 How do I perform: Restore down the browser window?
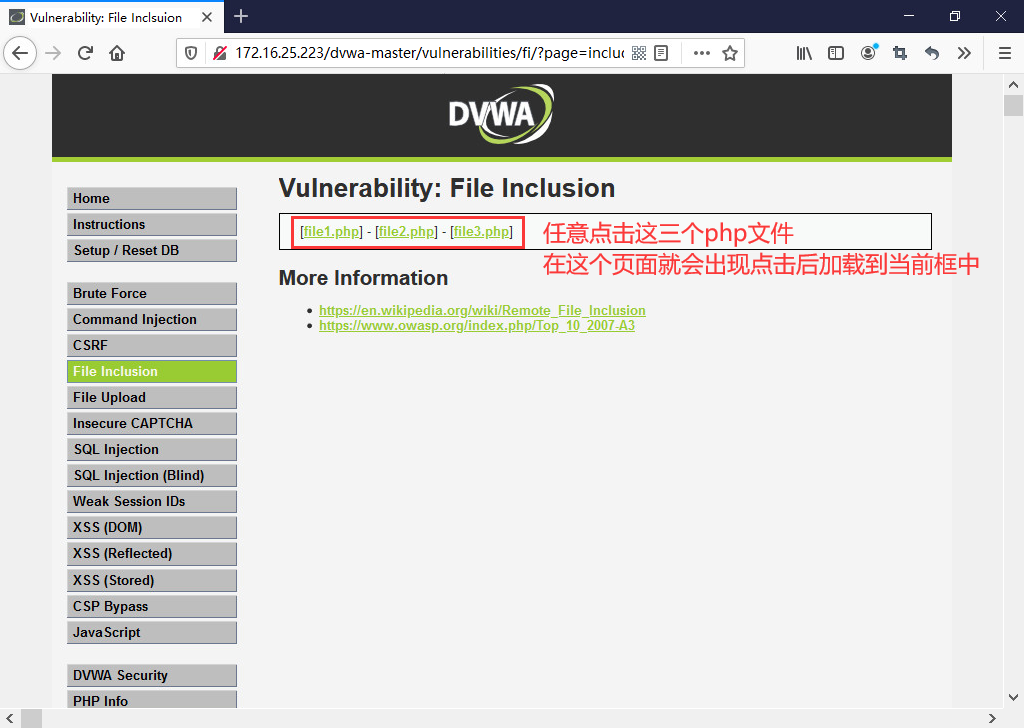[x=955, y=16]
